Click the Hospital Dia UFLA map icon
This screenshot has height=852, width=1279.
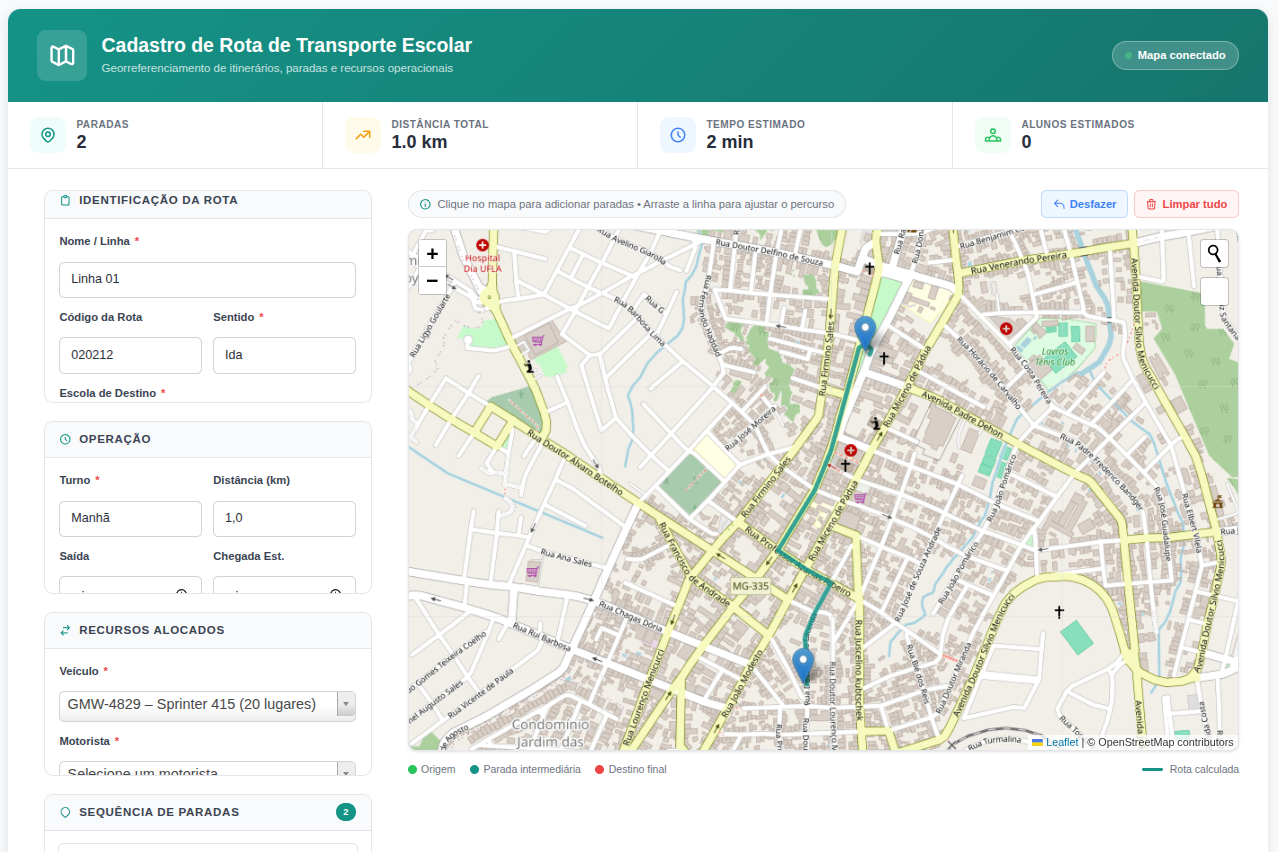point(483,245)
